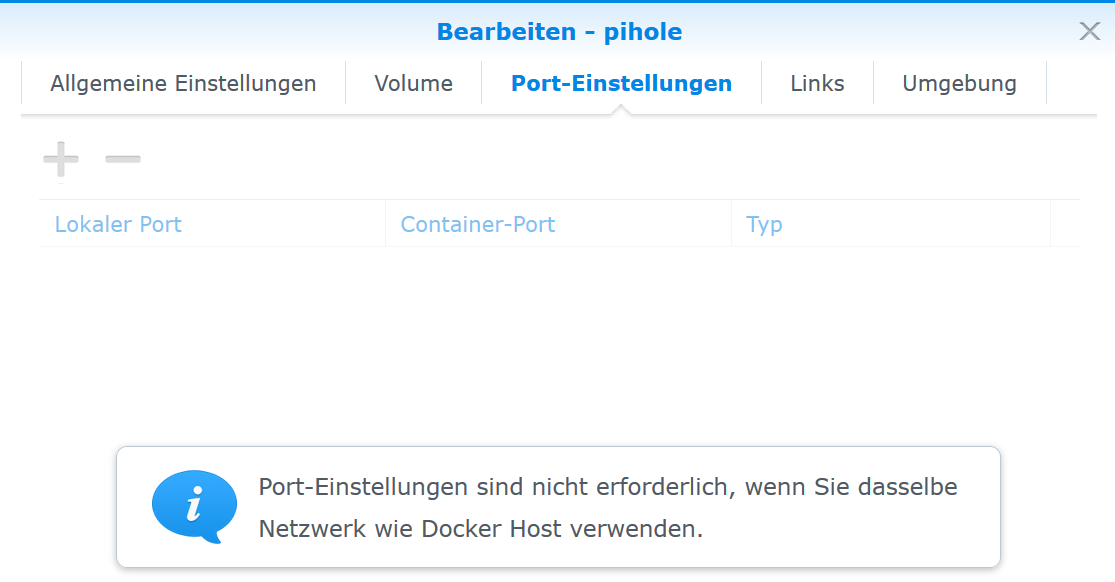1115x582 pixels.
Task: Remove port mapping using the minus icon
Action: (123, 159)
